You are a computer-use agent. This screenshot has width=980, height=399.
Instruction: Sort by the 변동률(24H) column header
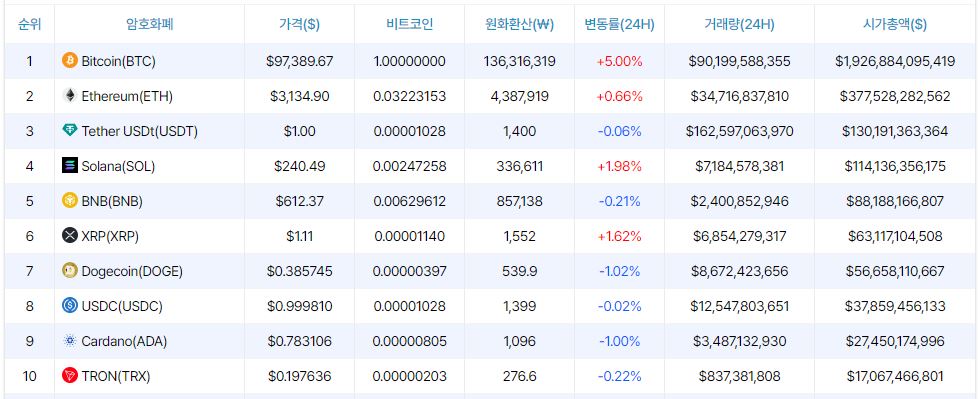(x=619, y=24)
